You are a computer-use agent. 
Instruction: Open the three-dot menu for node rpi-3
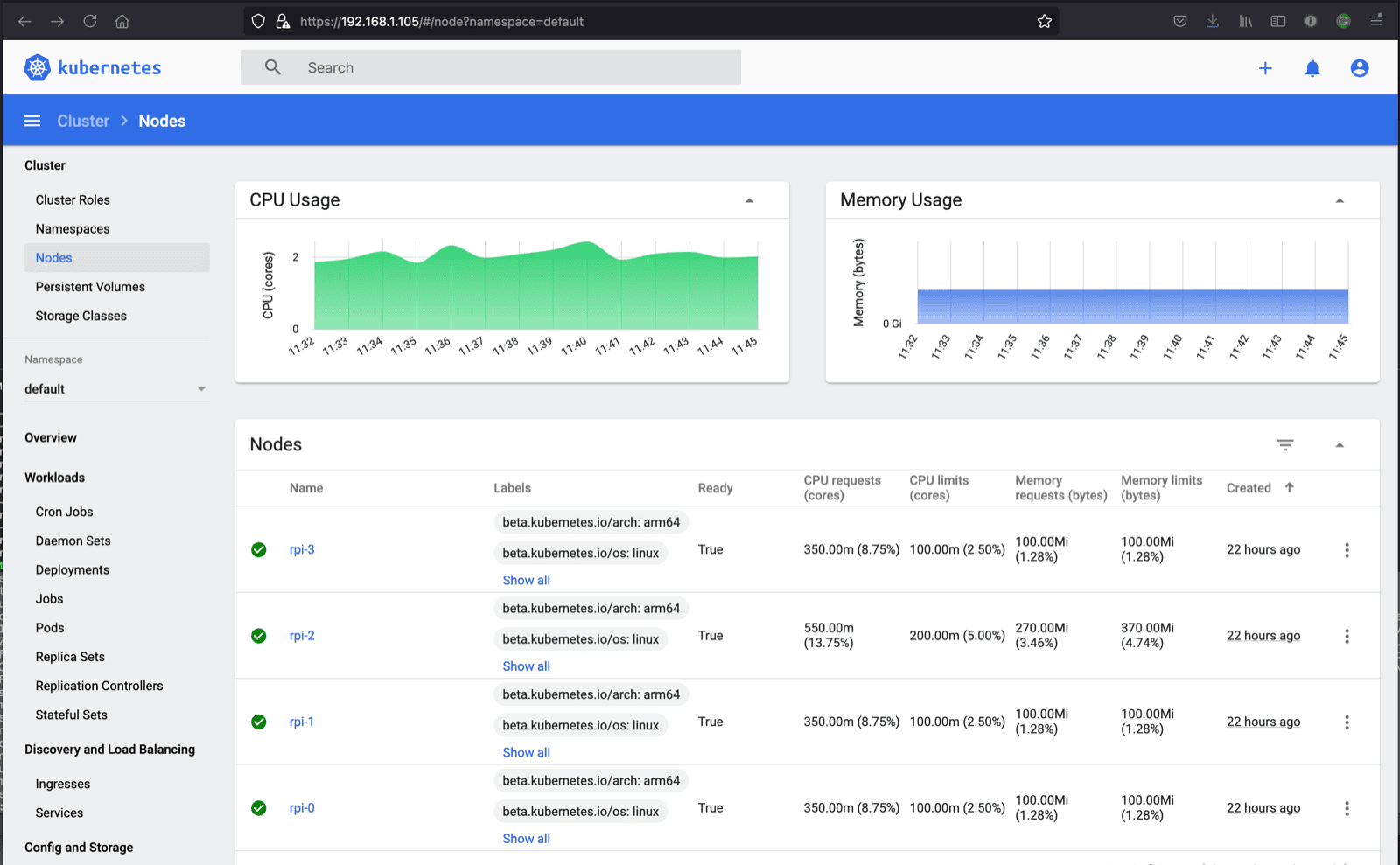1347,550
